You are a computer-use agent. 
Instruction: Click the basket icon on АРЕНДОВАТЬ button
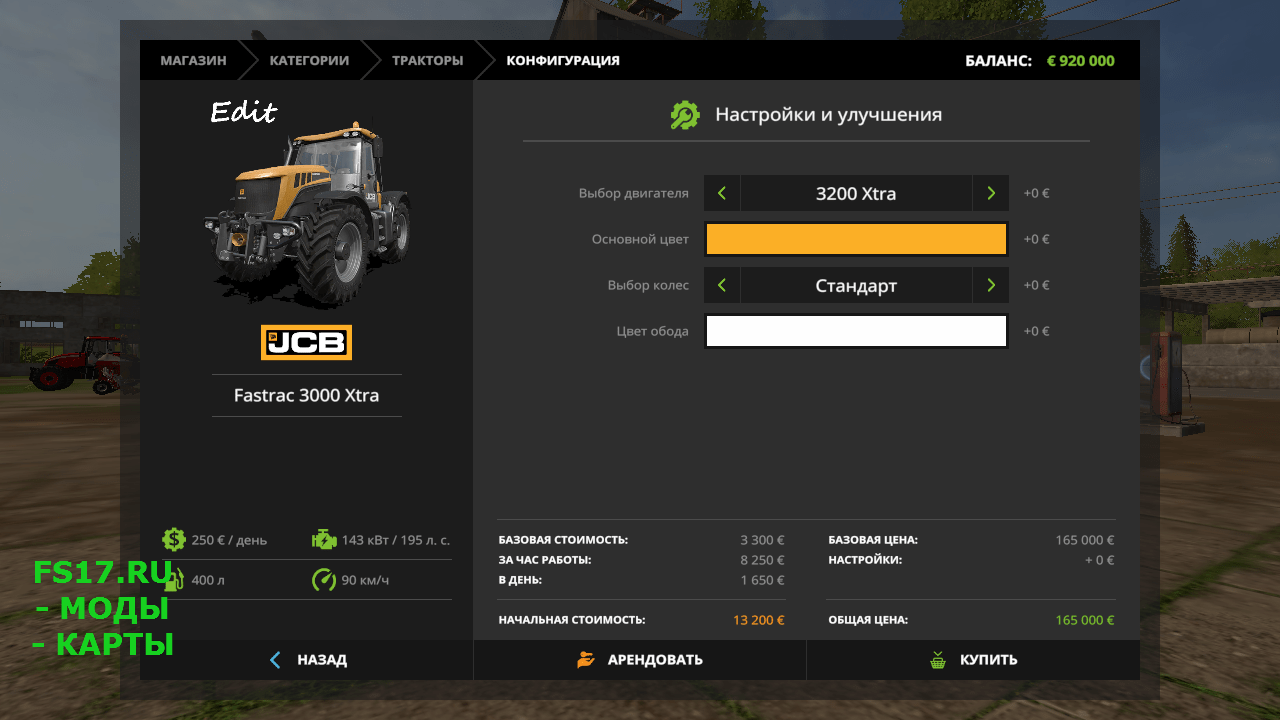point(585,659)
